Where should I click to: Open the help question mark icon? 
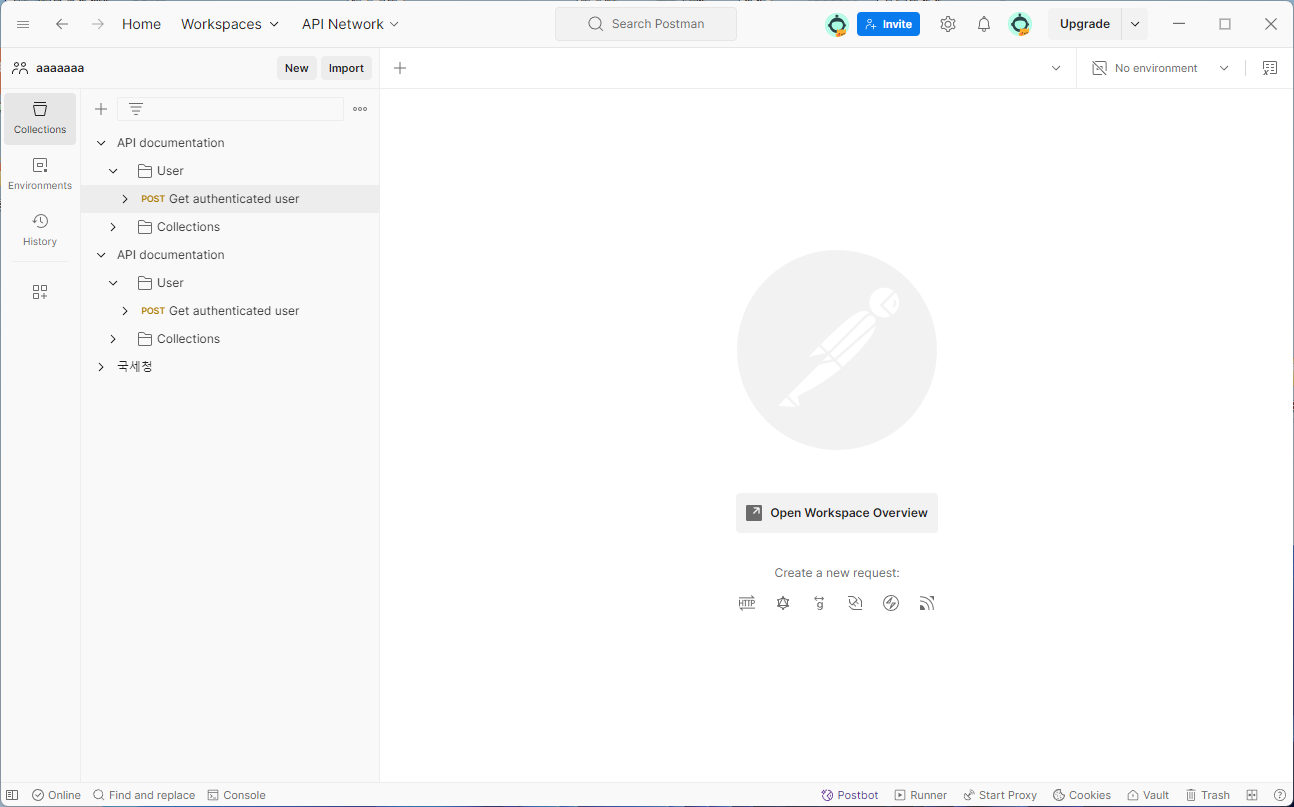point(1280,795)
